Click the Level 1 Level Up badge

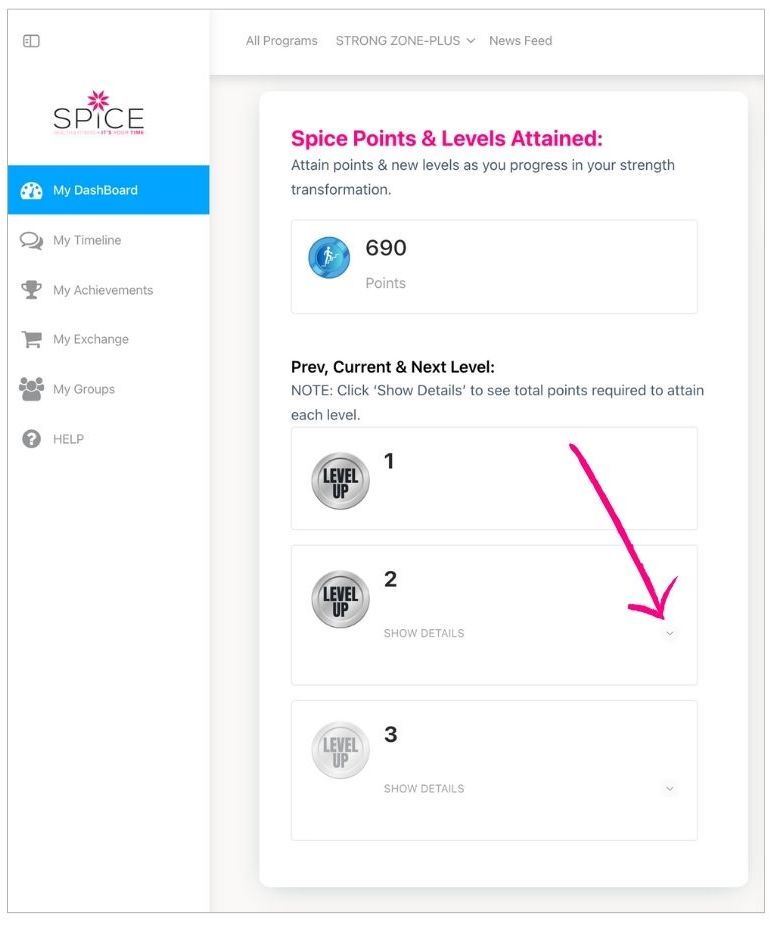pos(340,481)
